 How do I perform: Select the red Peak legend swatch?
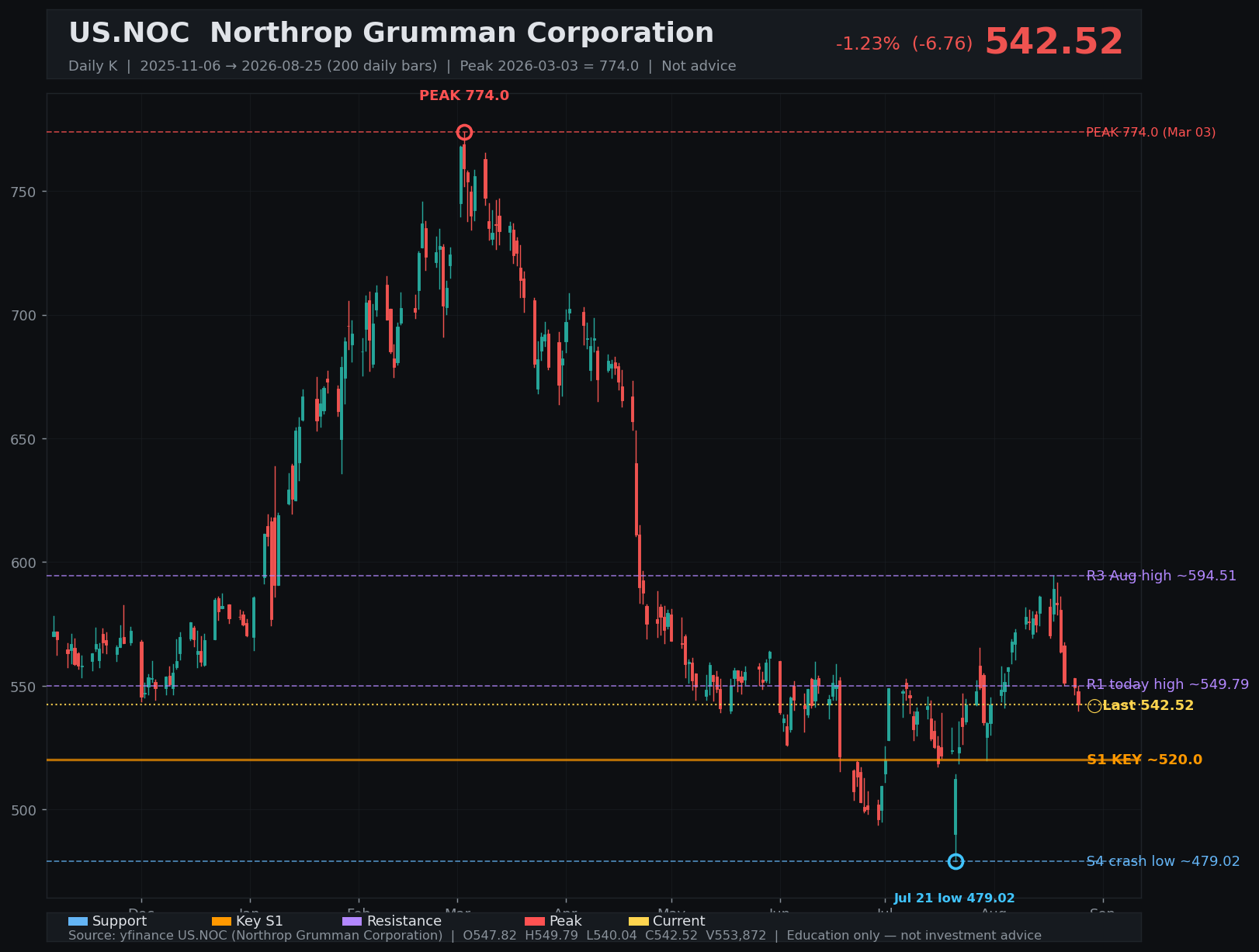(535, 921)
